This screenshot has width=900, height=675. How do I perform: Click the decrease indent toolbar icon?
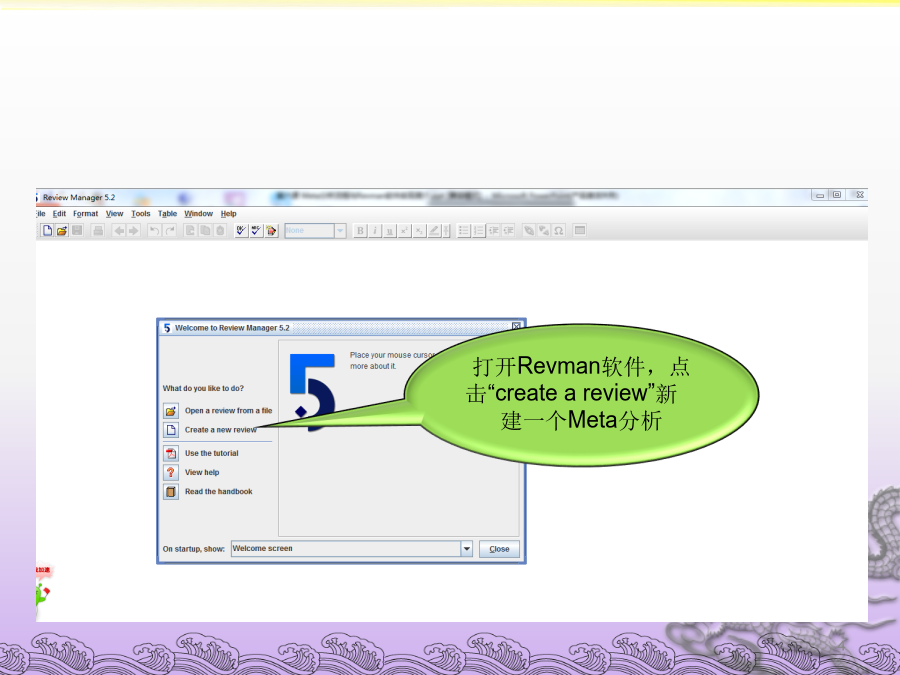(x=494, y=231)
